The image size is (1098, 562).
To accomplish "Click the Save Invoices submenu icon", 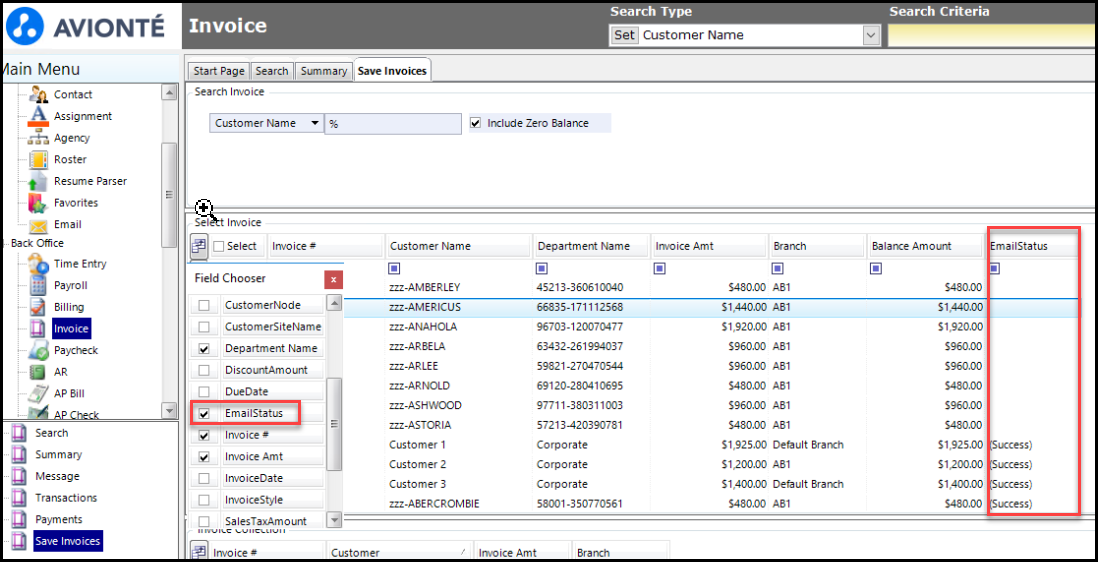I will [19, 542].
